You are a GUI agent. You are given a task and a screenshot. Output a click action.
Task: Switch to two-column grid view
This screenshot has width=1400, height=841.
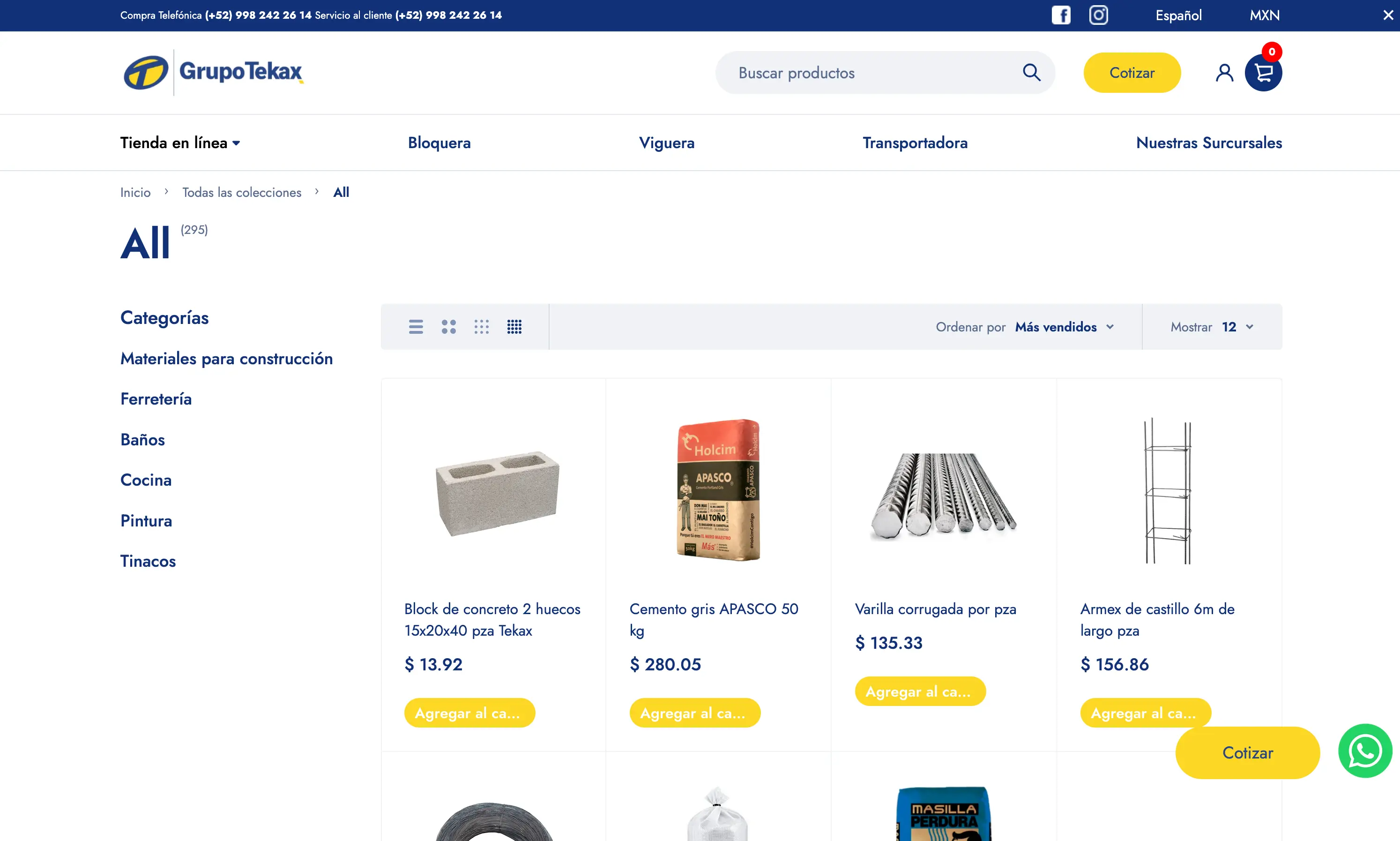448,327
